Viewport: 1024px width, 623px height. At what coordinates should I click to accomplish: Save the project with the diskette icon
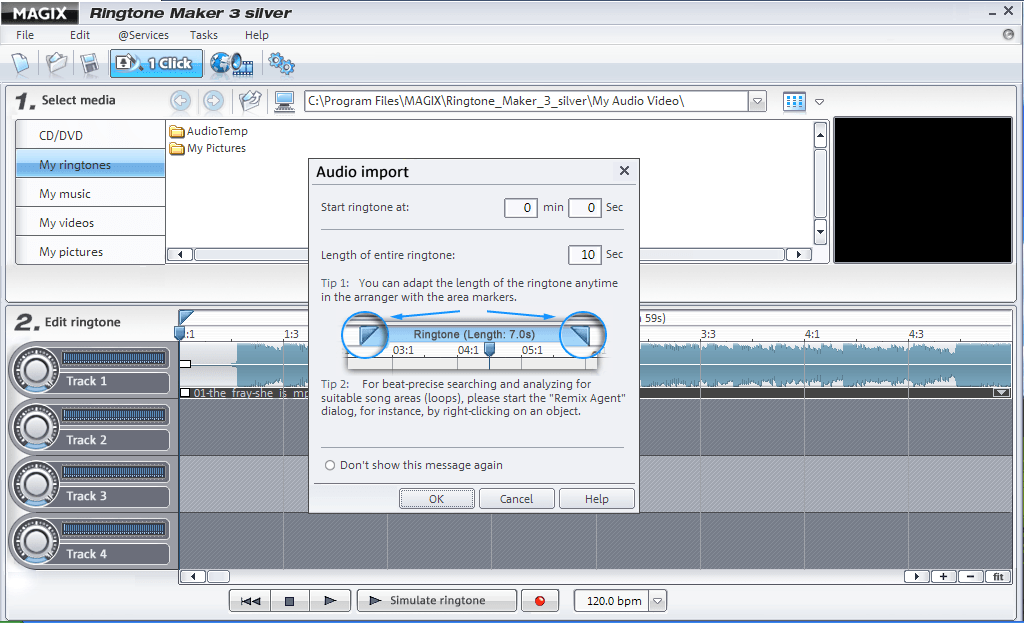[89, 63]
